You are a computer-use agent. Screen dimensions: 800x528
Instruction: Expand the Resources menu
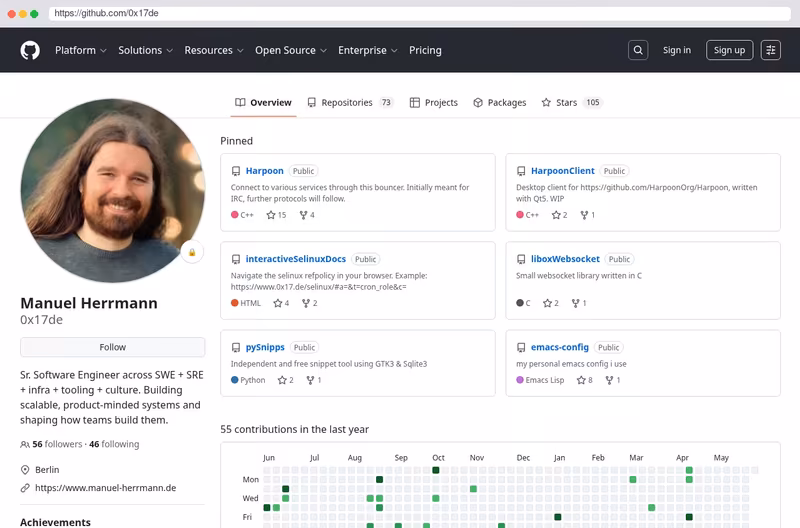coord(214,50)
